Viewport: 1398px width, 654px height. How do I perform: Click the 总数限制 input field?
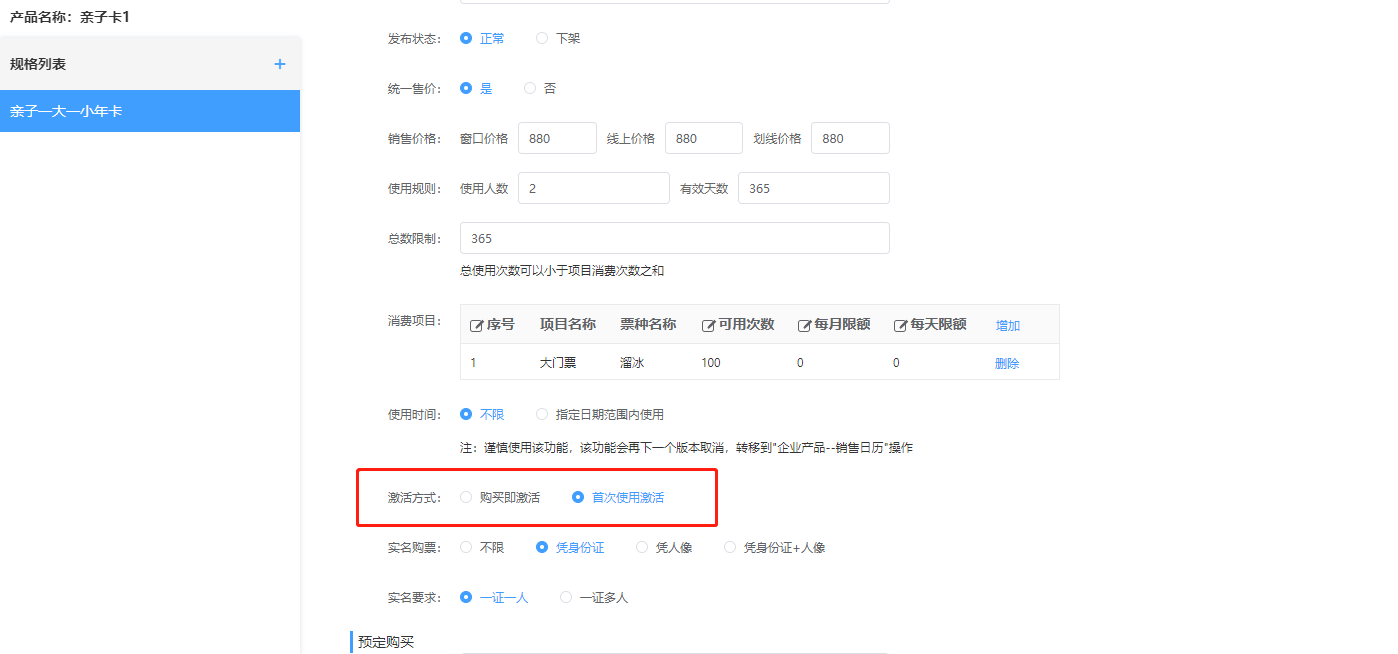coord(674,238)
